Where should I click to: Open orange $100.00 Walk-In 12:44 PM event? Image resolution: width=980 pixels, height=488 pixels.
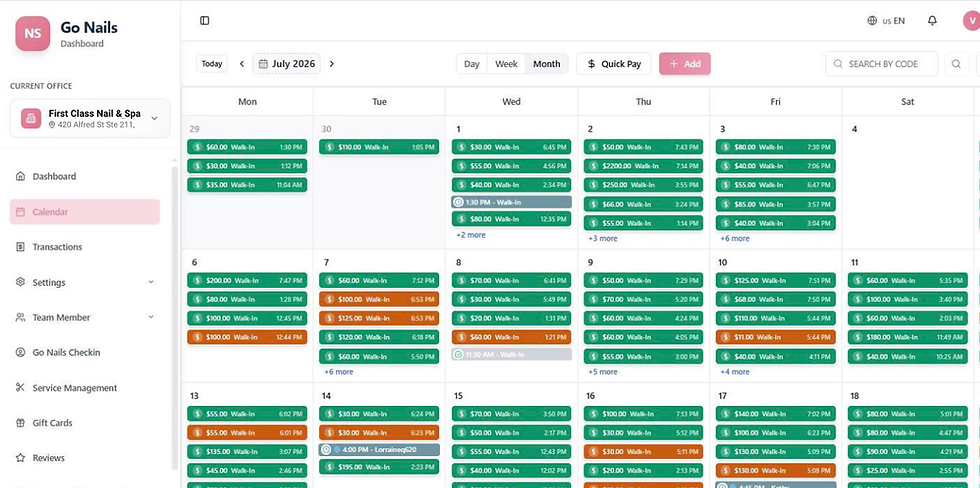(247, 337)
